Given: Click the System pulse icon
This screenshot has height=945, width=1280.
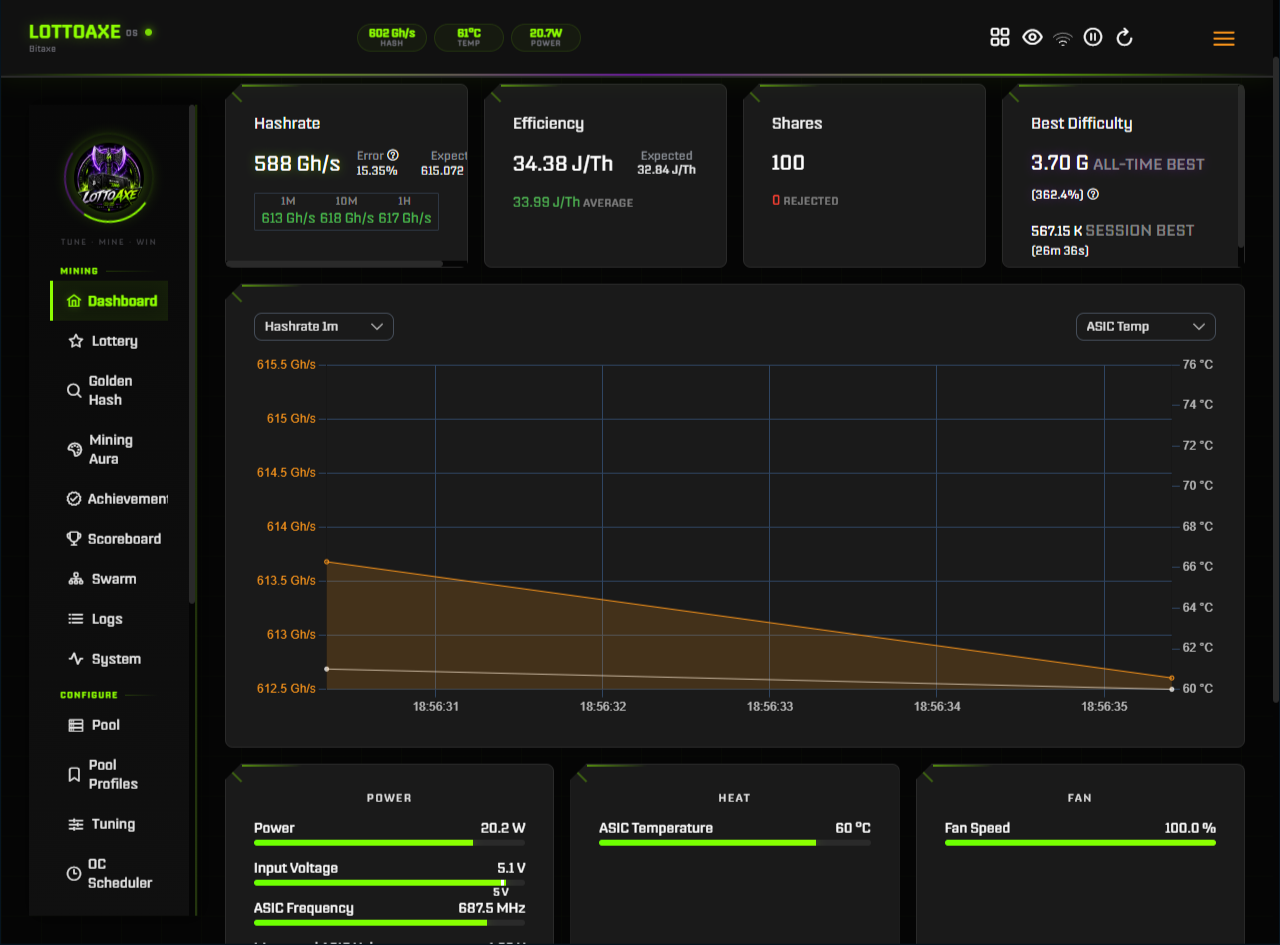Looking at the screenshot, I should [75, 659].
